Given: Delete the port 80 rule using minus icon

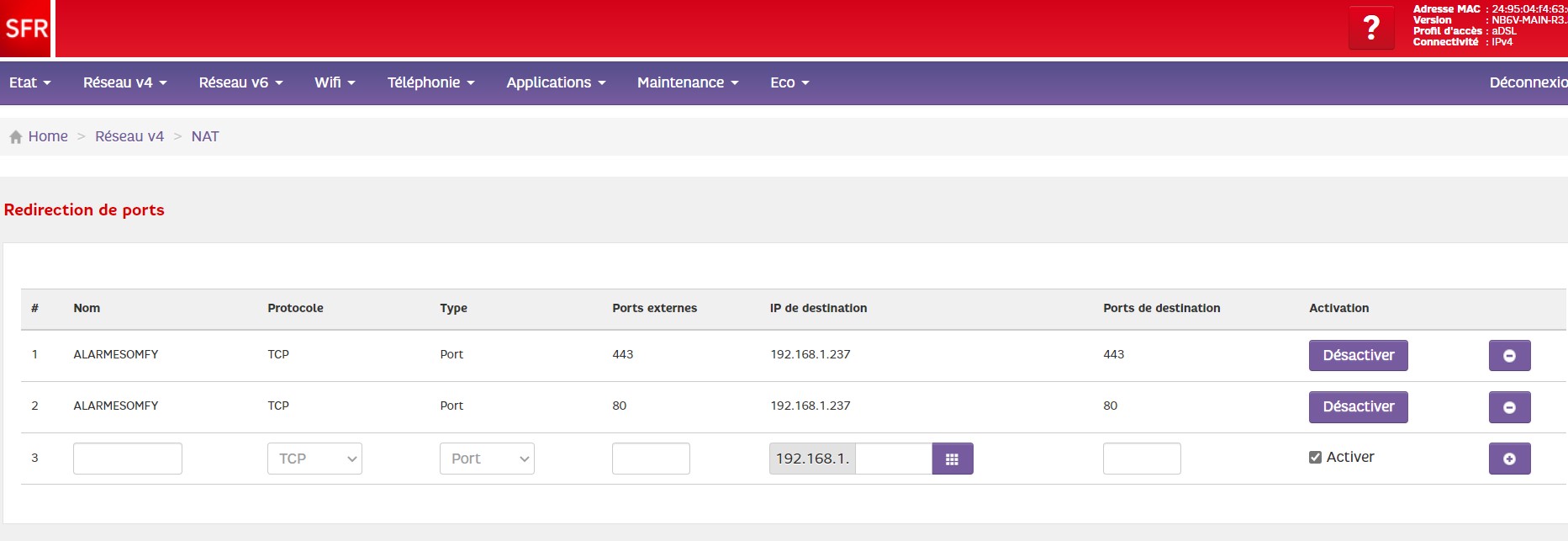Looking at the screenshot, I should [1509, 407].
